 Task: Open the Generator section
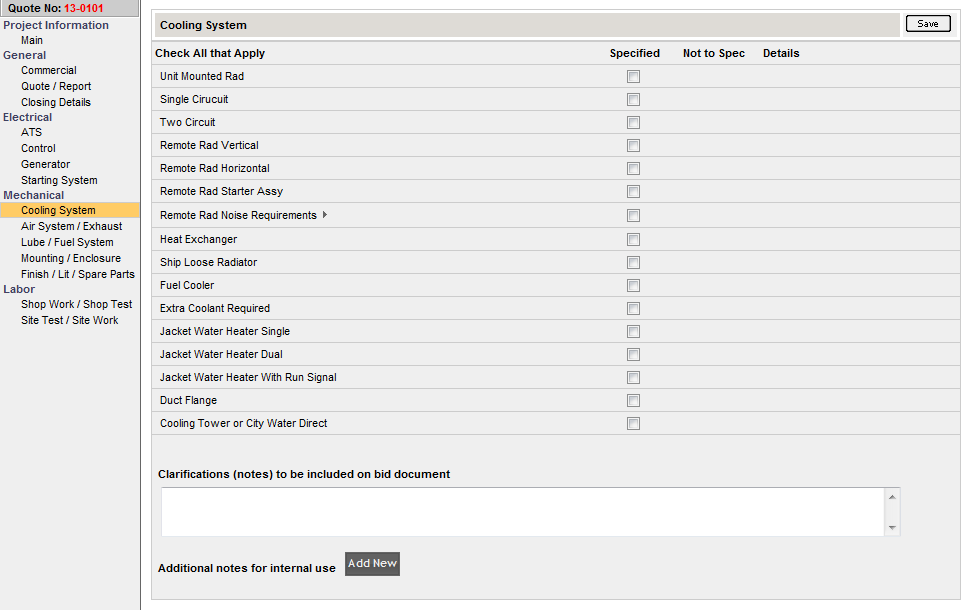(46, 165)
